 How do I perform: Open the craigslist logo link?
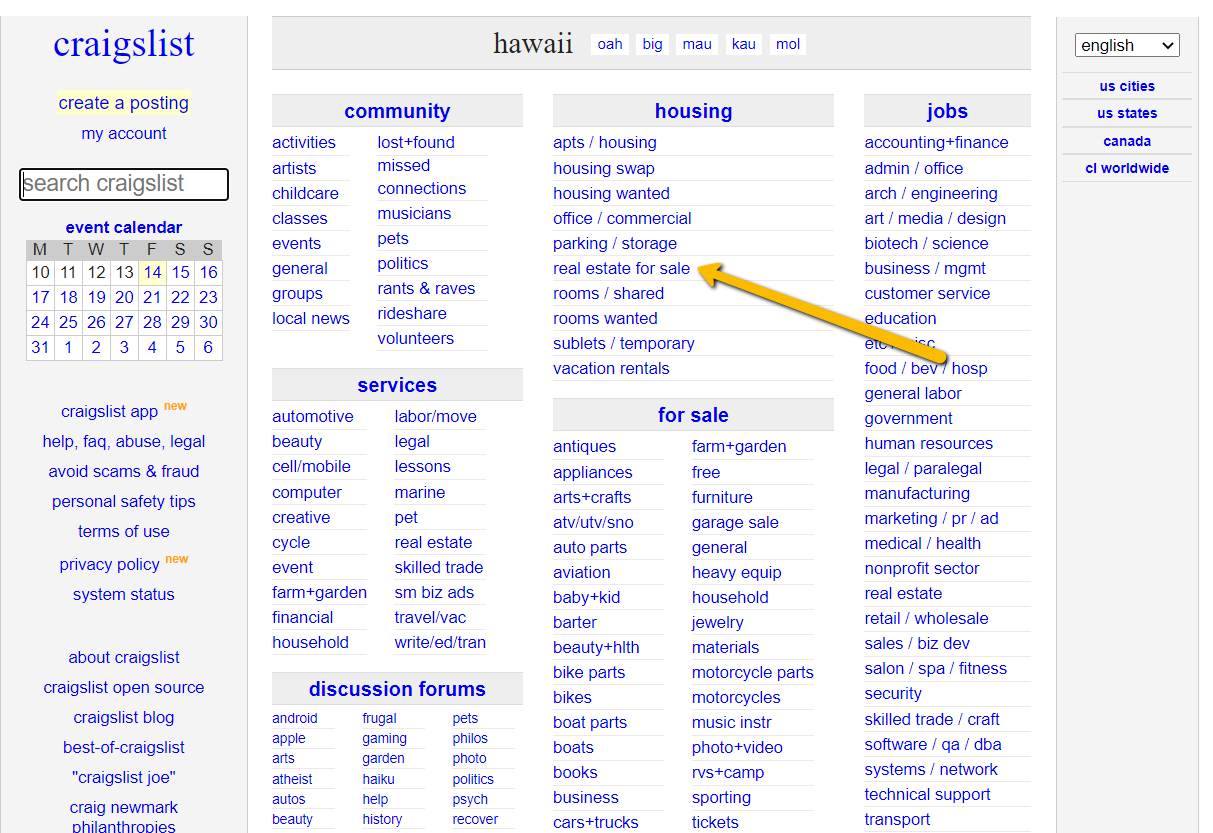coord(124,44)
